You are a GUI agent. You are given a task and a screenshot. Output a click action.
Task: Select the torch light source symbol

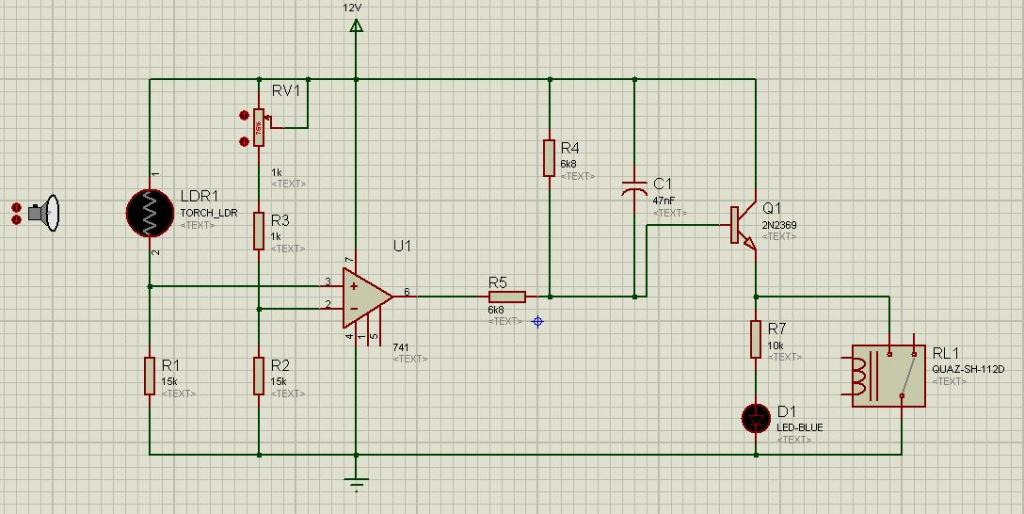44,213
